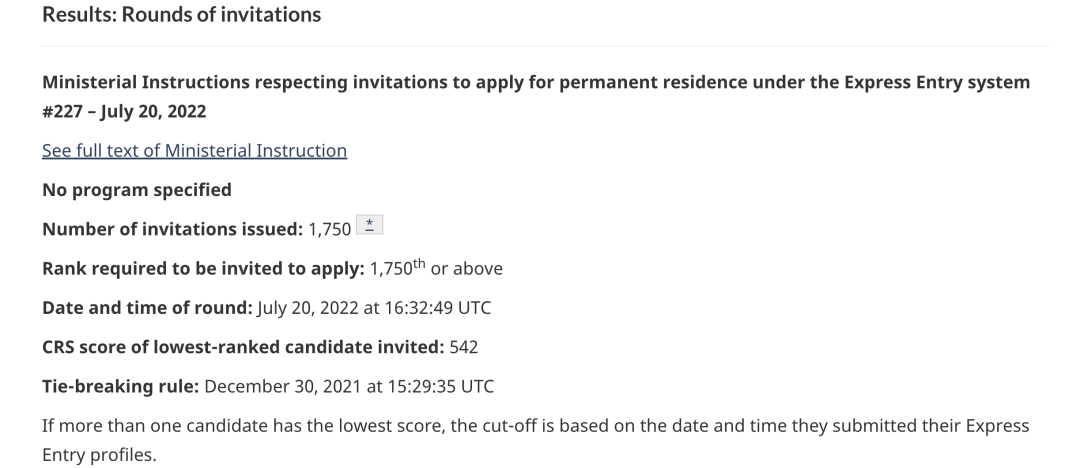The height and width of the screenshot is (468, 1080).
Task: Click the 542 CRS score value
Action: [x=464, y=347]
